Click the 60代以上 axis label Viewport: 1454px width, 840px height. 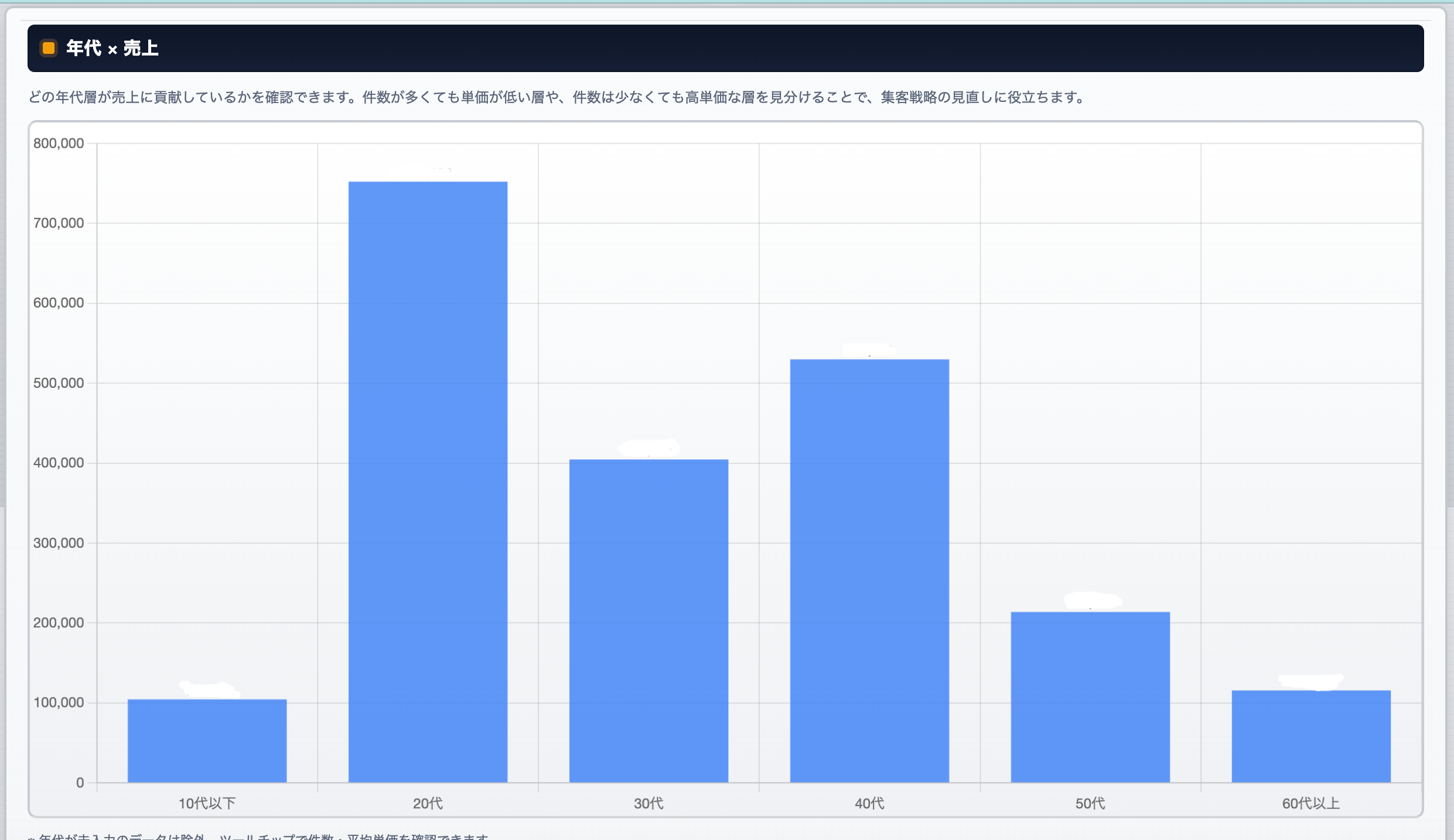click(x=1310, y=804)
